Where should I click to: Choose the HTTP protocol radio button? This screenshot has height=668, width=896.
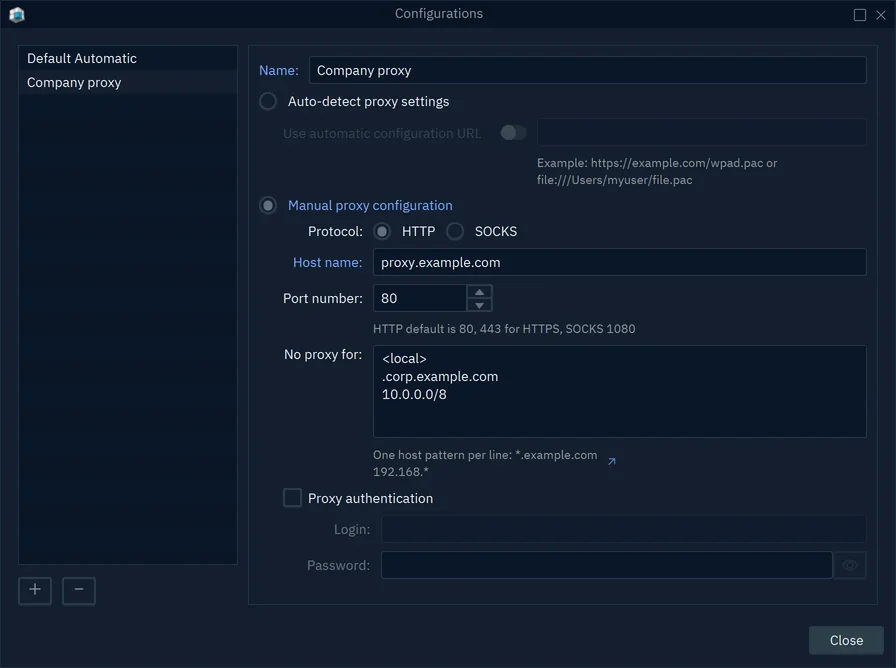382,231
